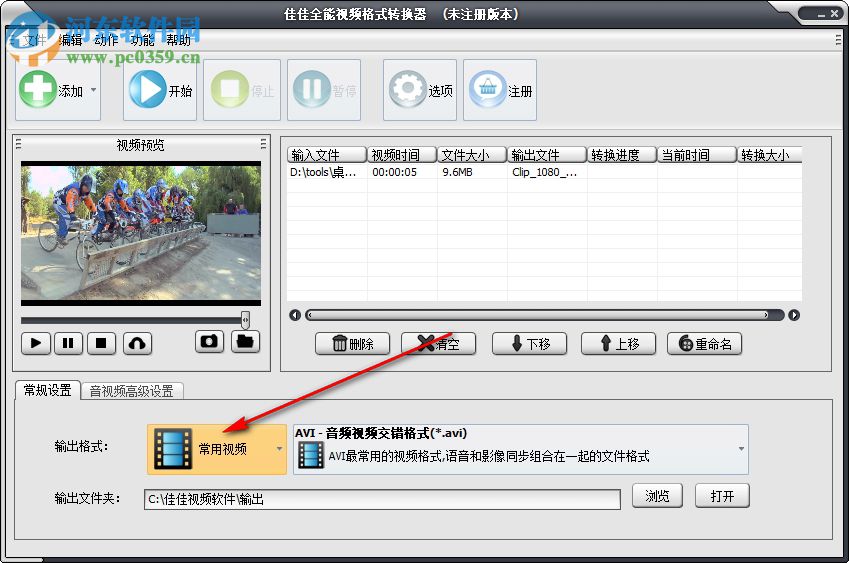Screen dimensions: 849x563
Task: Click the preview panel right grip icon
Action: coord(263,144)
